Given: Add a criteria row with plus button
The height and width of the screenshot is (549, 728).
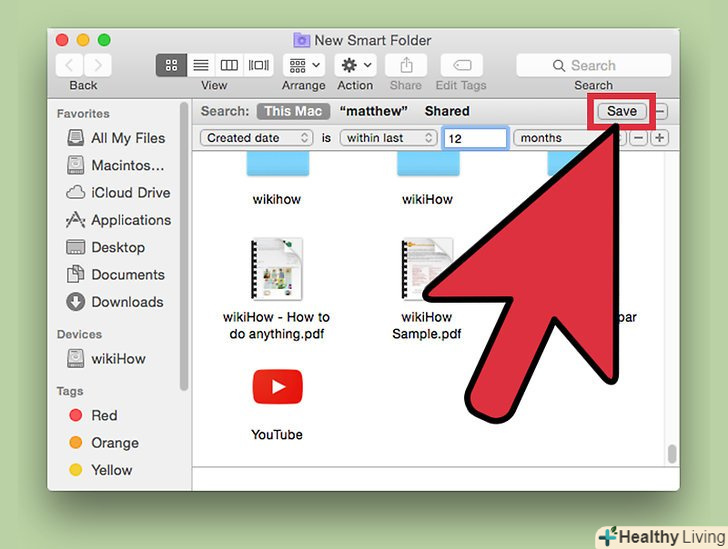Looking at the screenshot, I should (x=659, y=138).
